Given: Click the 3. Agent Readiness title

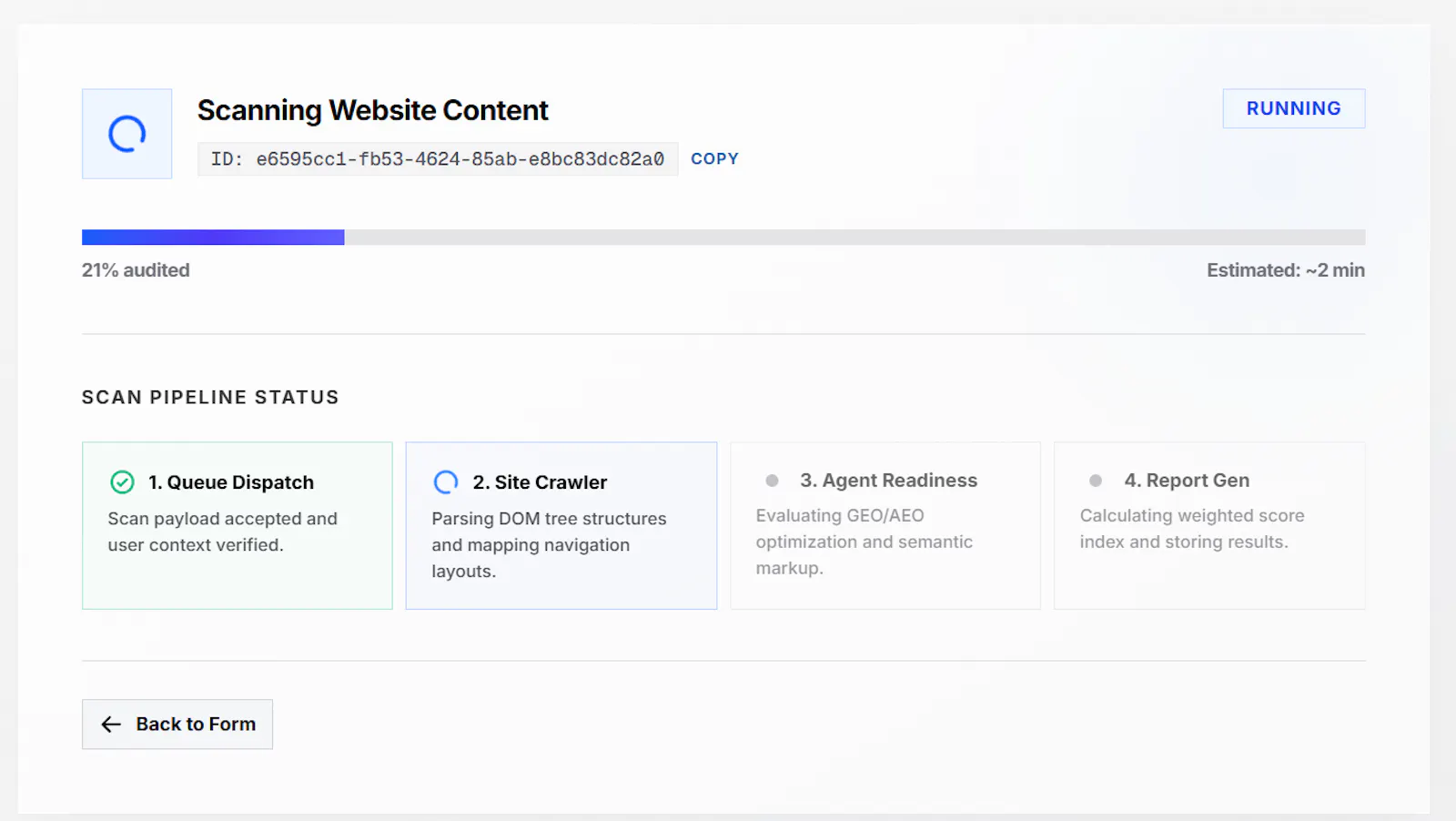Looking at the screenshot, I should point(888,481).
